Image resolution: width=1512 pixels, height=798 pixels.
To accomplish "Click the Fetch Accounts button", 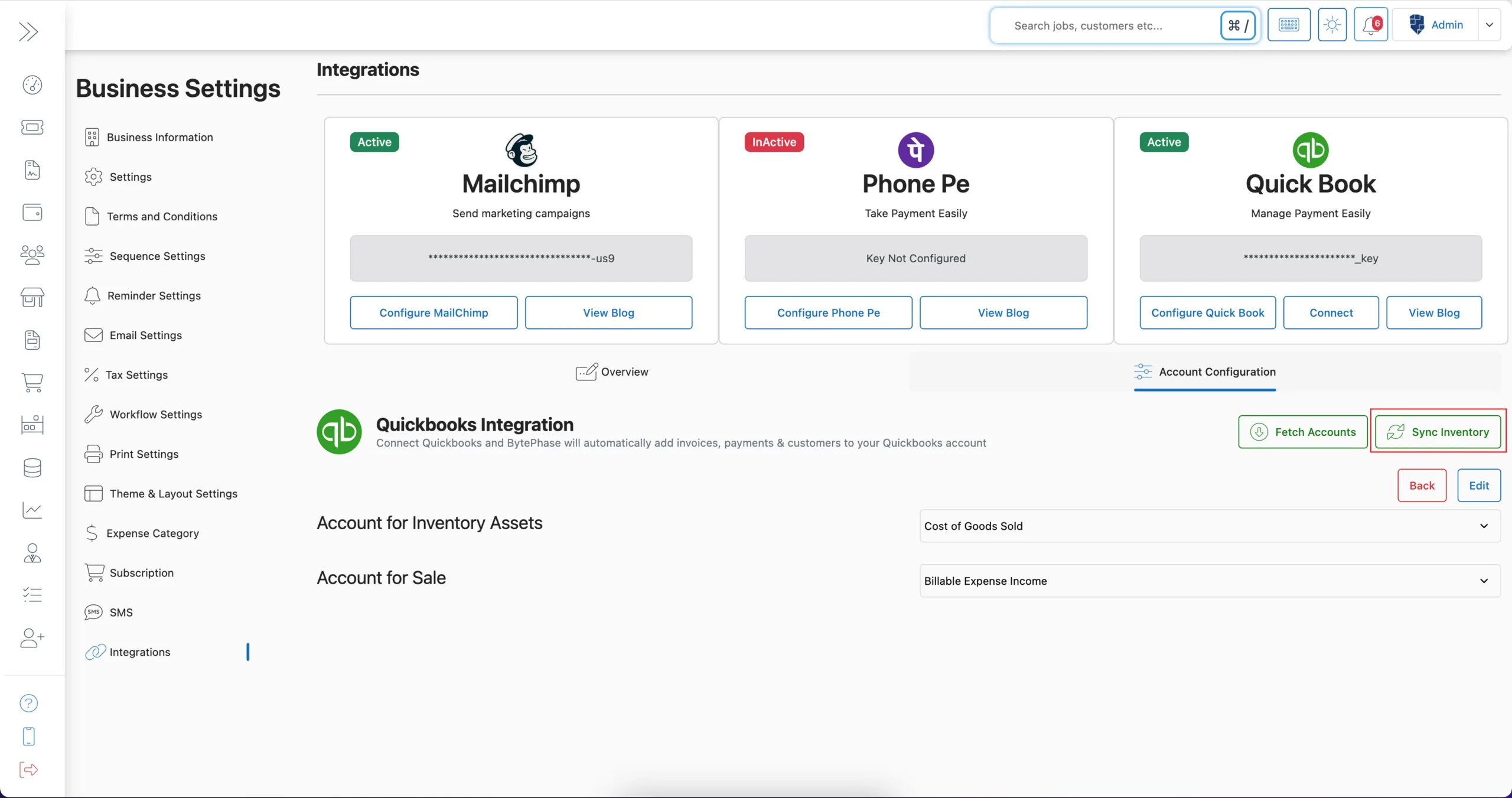I will coord(1302,432).
